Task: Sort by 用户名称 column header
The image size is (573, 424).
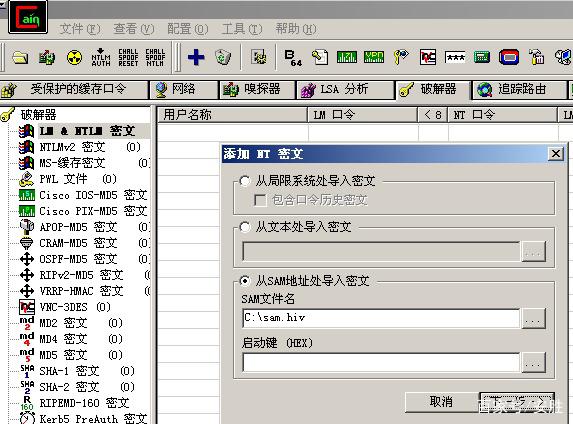Action: coord(232,115)
